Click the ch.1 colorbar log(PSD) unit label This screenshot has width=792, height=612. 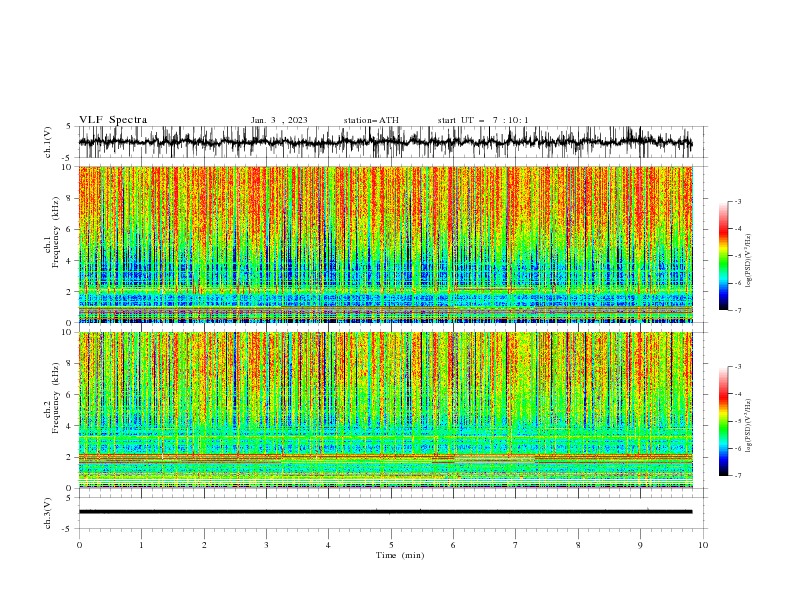pyautogui.click(x=749, y=260)
